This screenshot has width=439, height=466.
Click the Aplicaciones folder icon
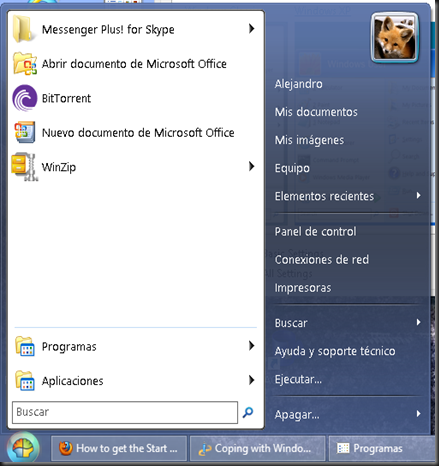pos(25,381)
